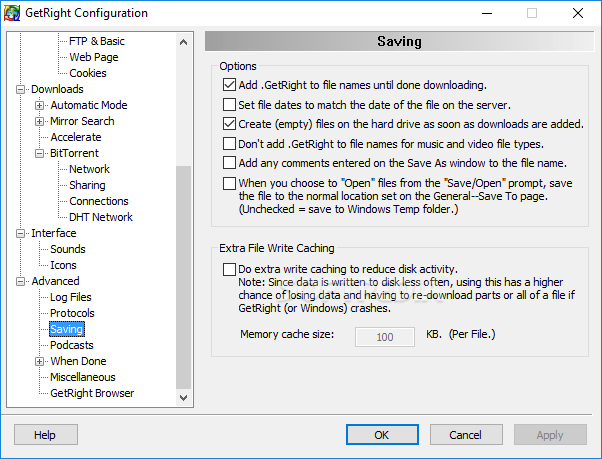
Task: Minimize the GetRight Configuration window
Action: 487,13
